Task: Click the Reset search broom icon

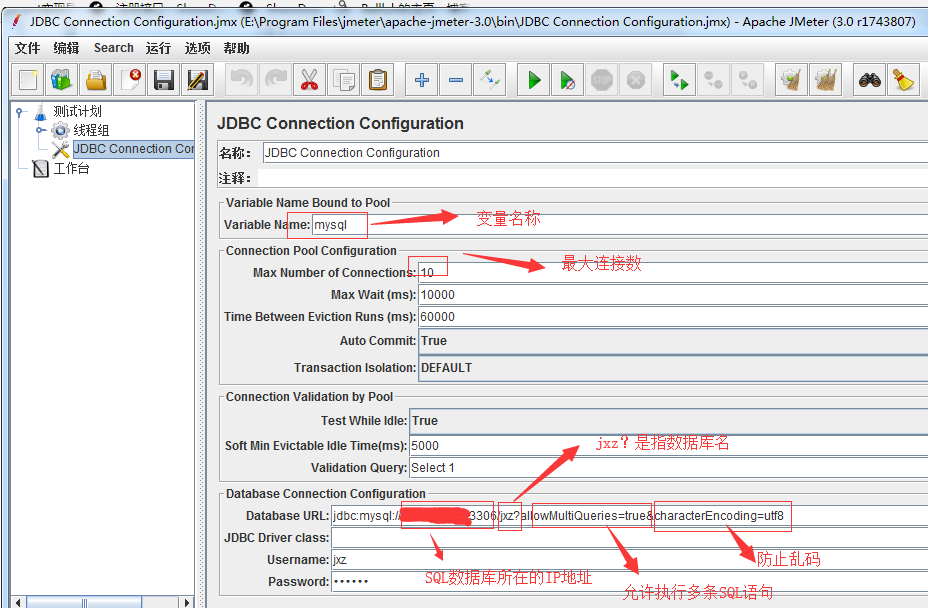Action: pyautogui.click(x=903, y=80)
